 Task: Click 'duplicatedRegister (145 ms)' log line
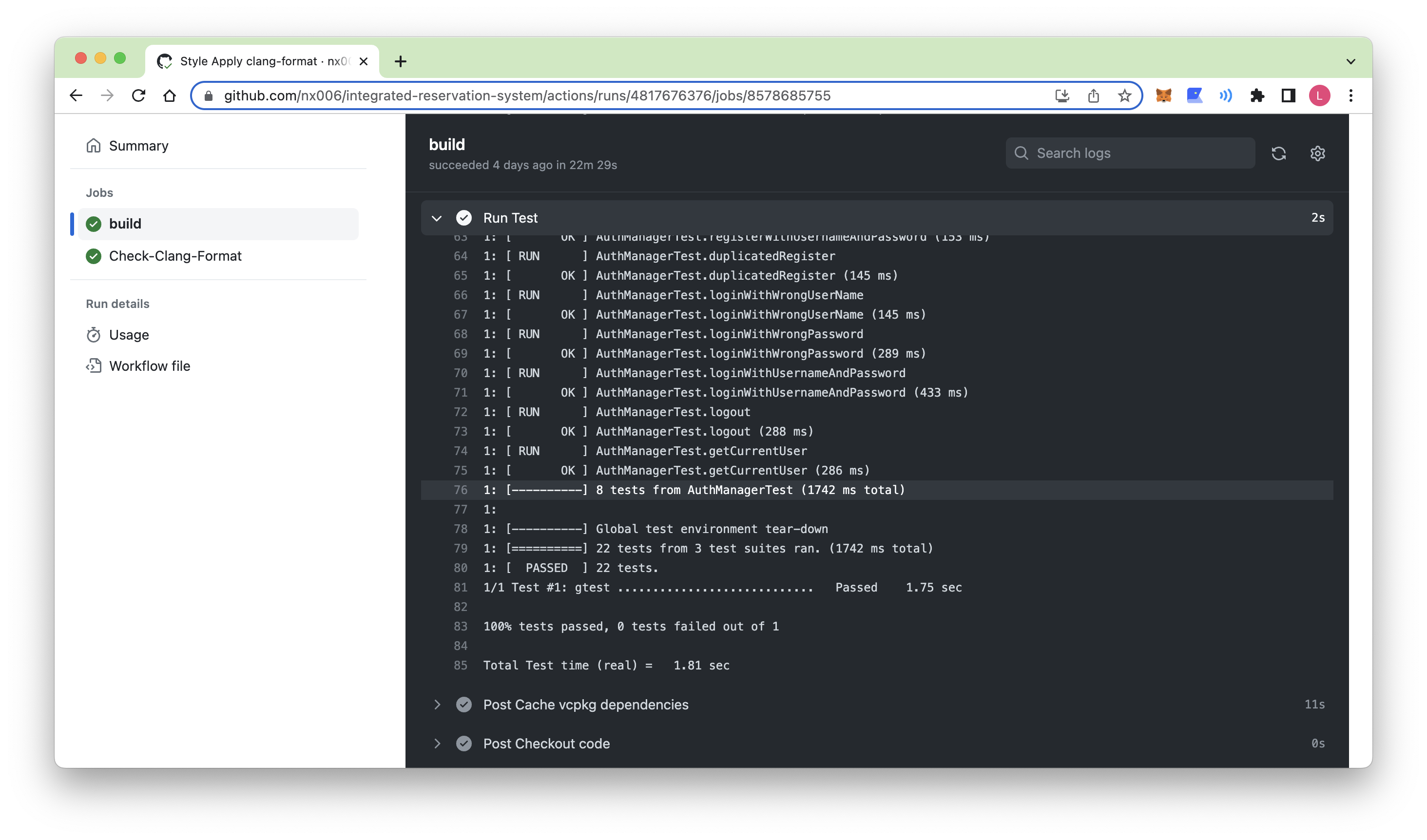click(690, 276)
